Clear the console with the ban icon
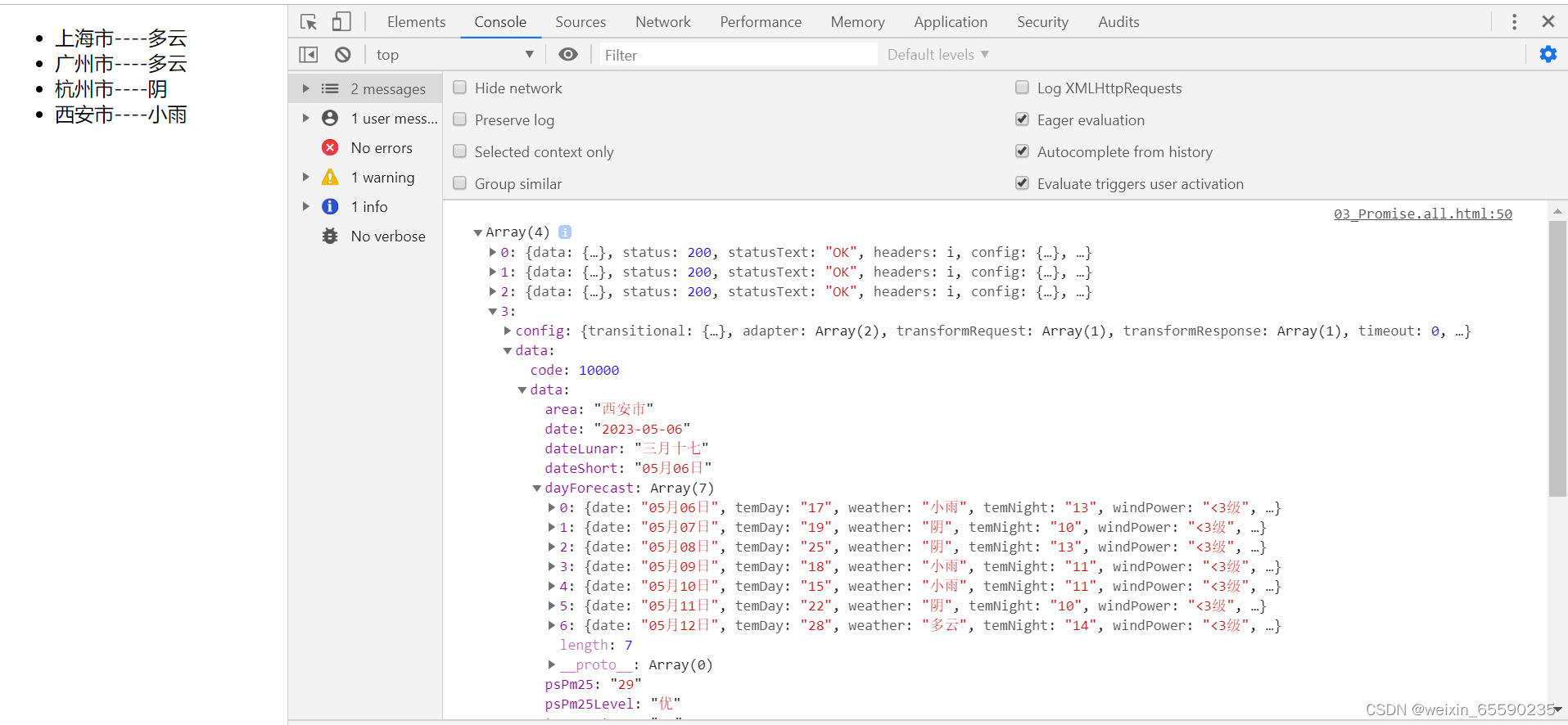 pos(343,55)
